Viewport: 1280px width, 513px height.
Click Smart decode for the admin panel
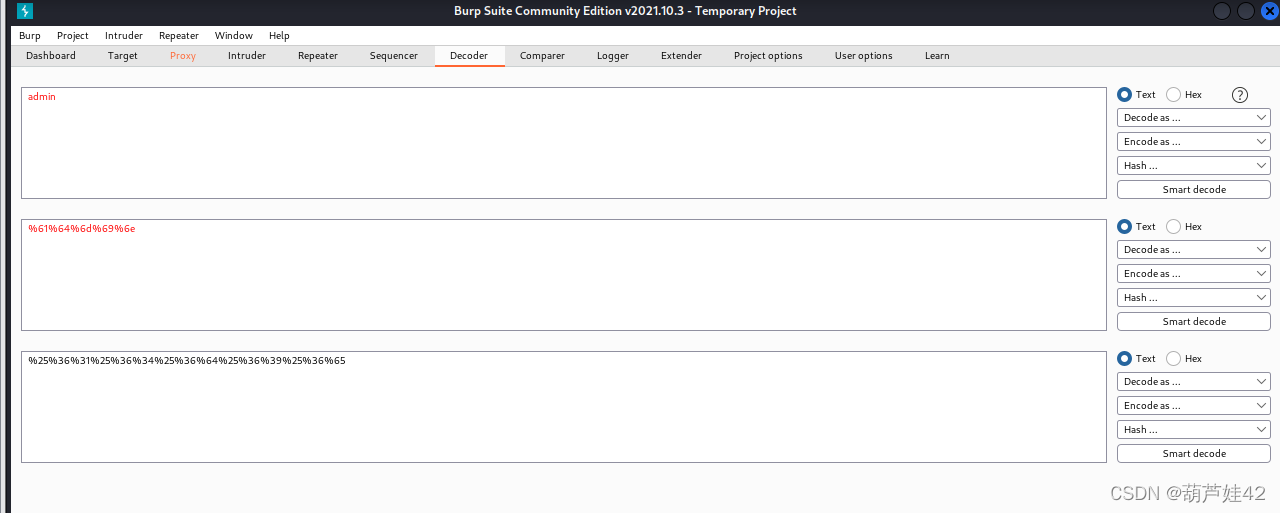coord(1194,190)
